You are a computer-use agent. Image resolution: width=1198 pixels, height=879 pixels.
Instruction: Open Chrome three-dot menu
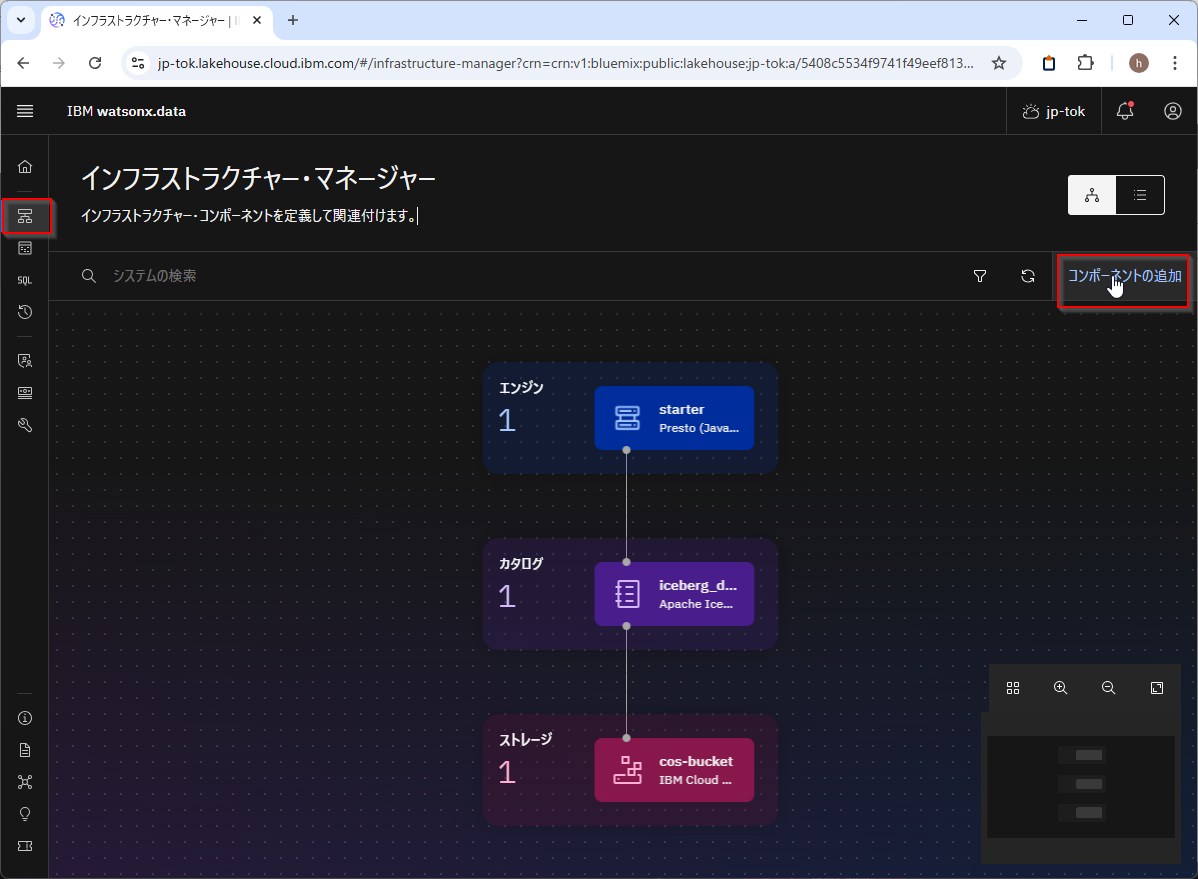(x=1175, y=63)
